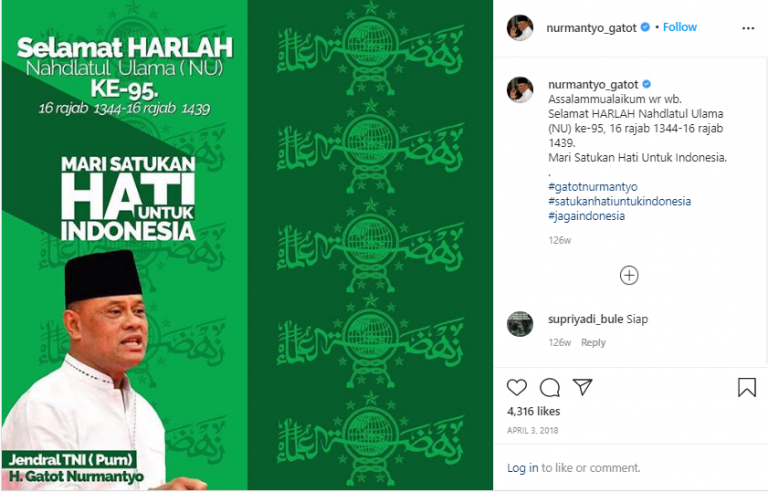Click the green HARLAH post image

pos(247,245)
